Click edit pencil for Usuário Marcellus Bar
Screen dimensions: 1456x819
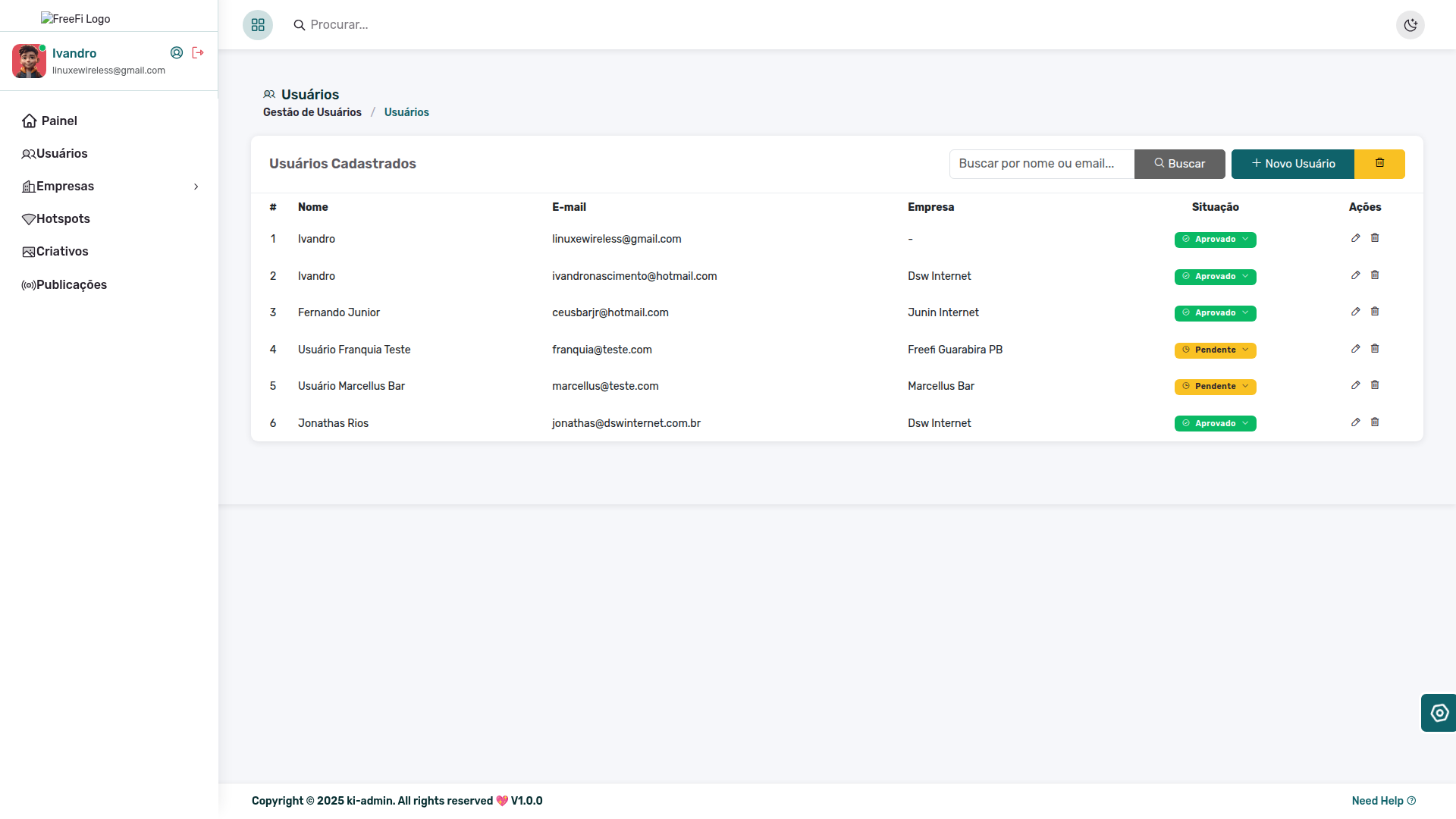tap(1355, 385)
